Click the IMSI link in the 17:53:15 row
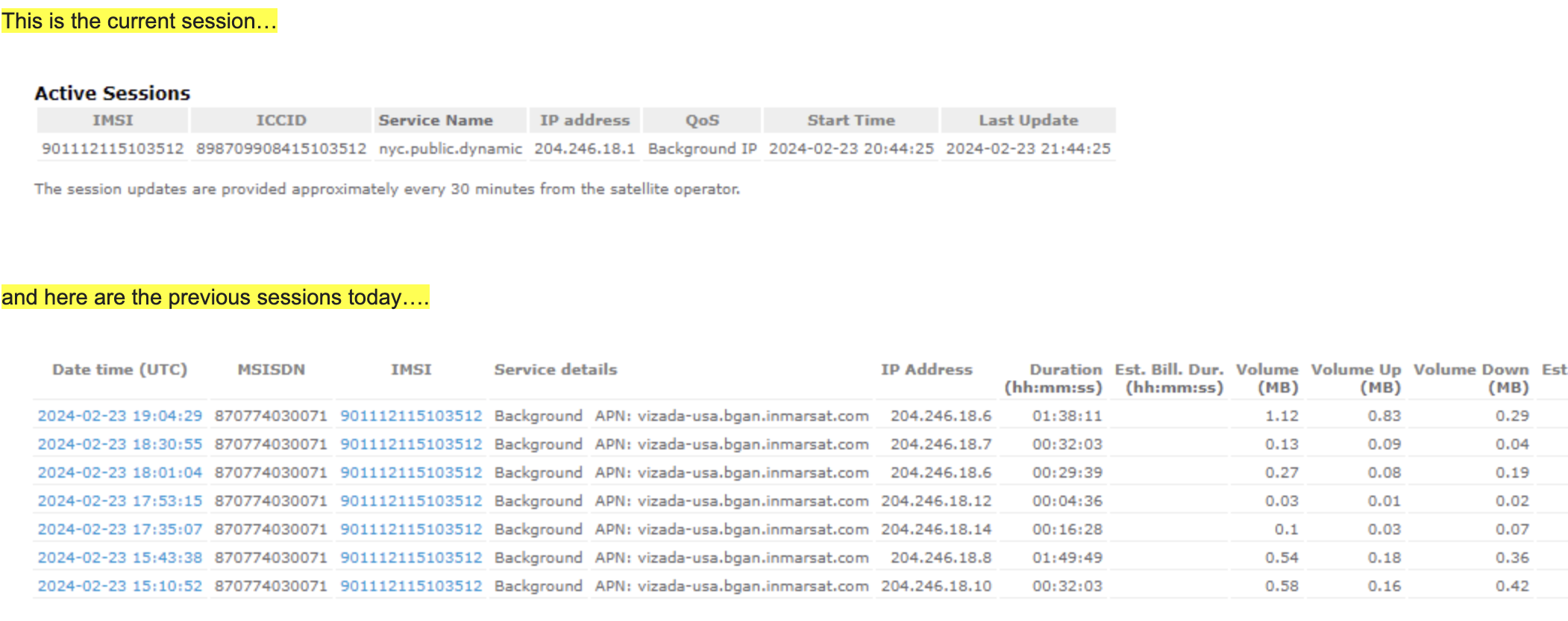 pos(411,501)
